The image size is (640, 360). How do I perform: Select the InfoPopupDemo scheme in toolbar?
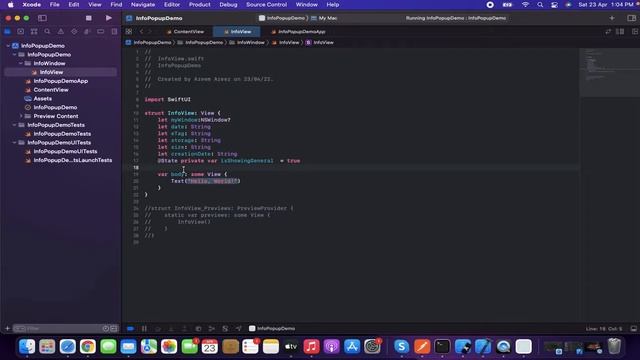pos(282,18)
